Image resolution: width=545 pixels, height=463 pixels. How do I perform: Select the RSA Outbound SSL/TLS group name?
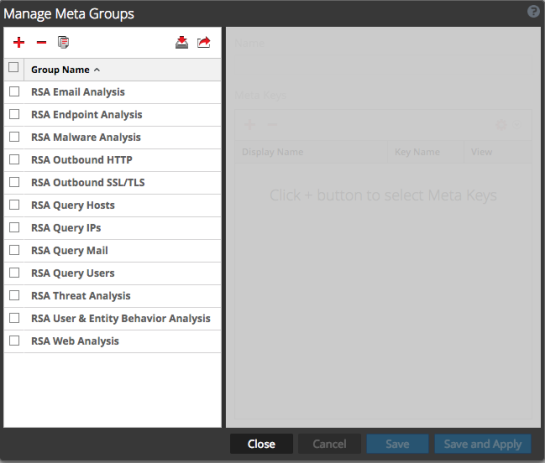tap(88, 182)
